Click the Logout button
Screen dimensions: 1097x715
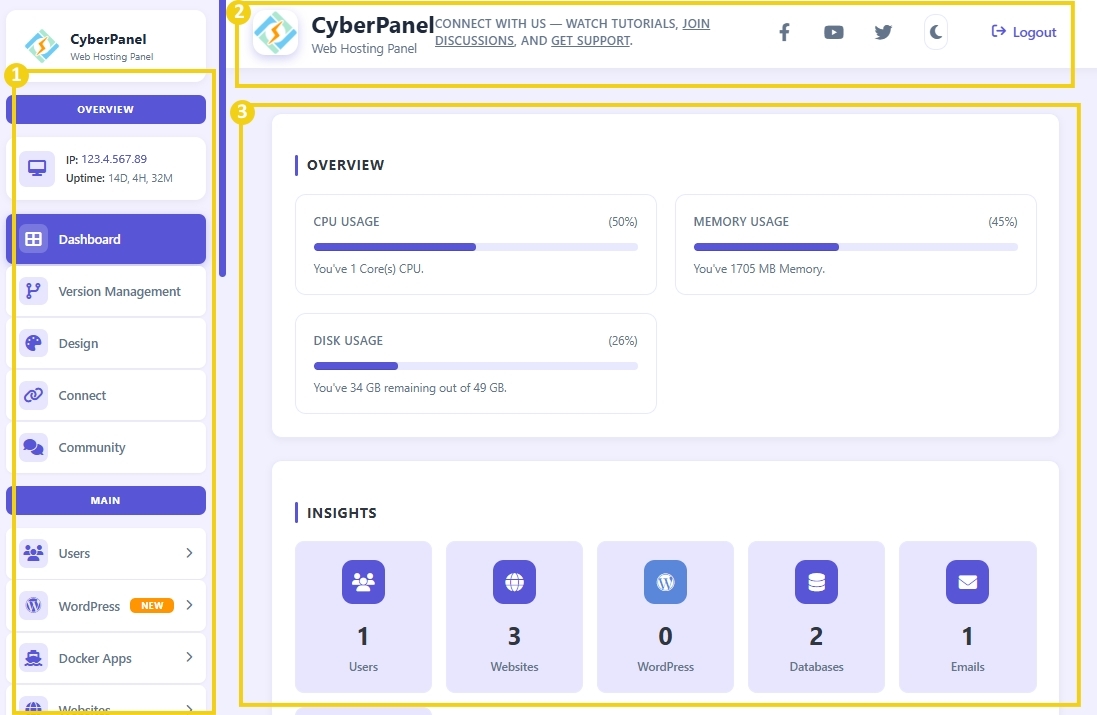pos(1023,32)
